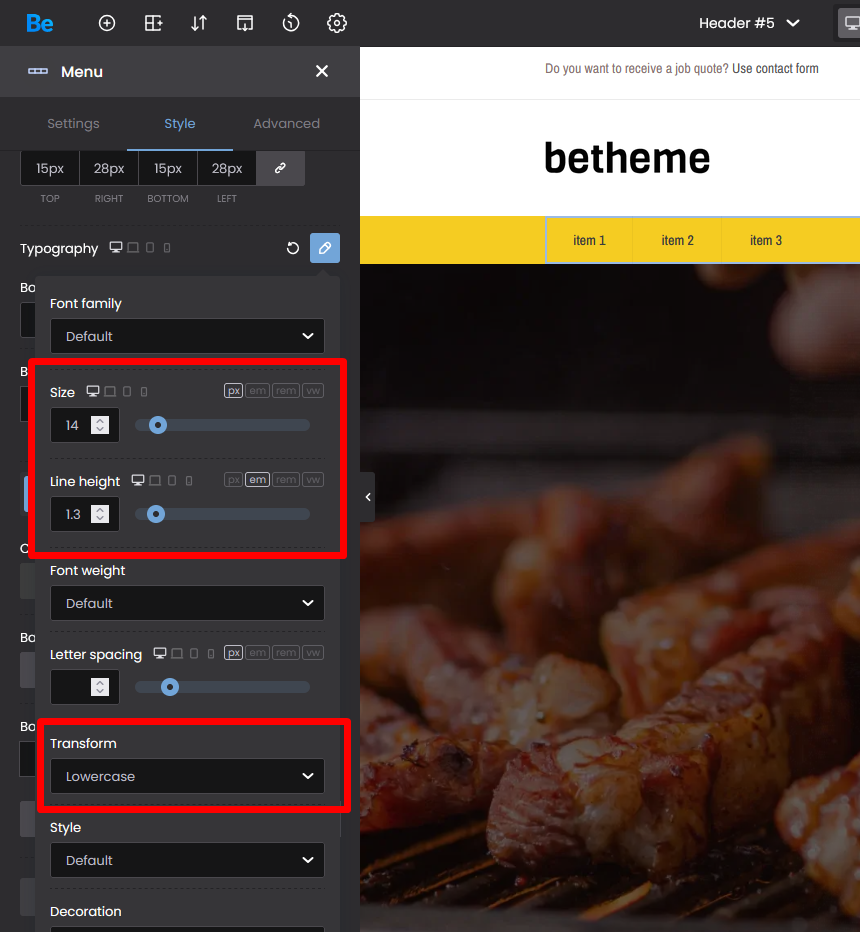
Task: Select mobile device icon next to Typography
Action: (167, 247)
